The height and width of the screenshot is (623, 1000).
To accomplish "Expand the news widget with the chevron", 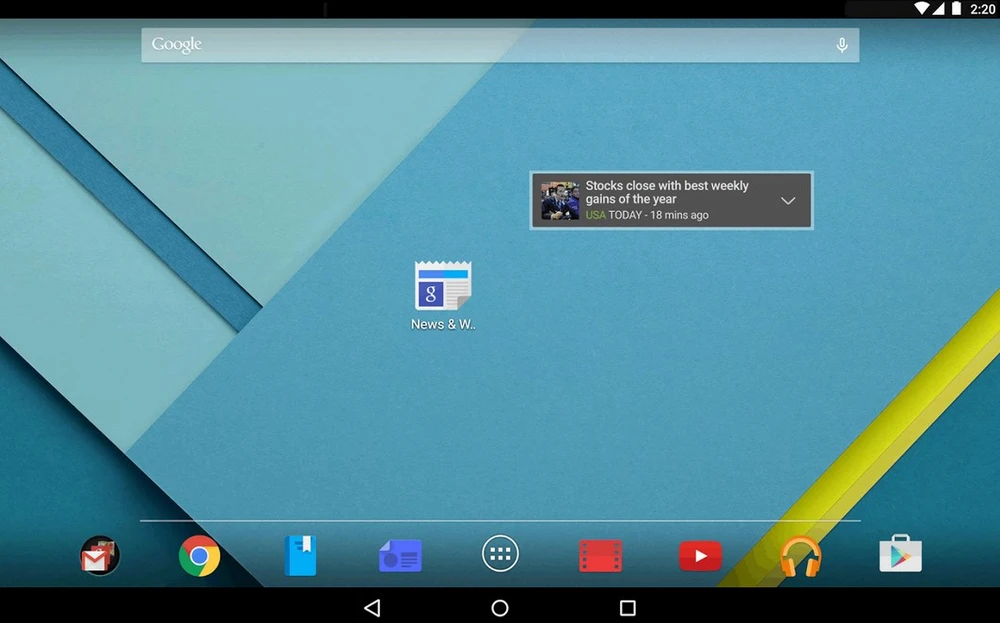I will (x=788, y=201).
